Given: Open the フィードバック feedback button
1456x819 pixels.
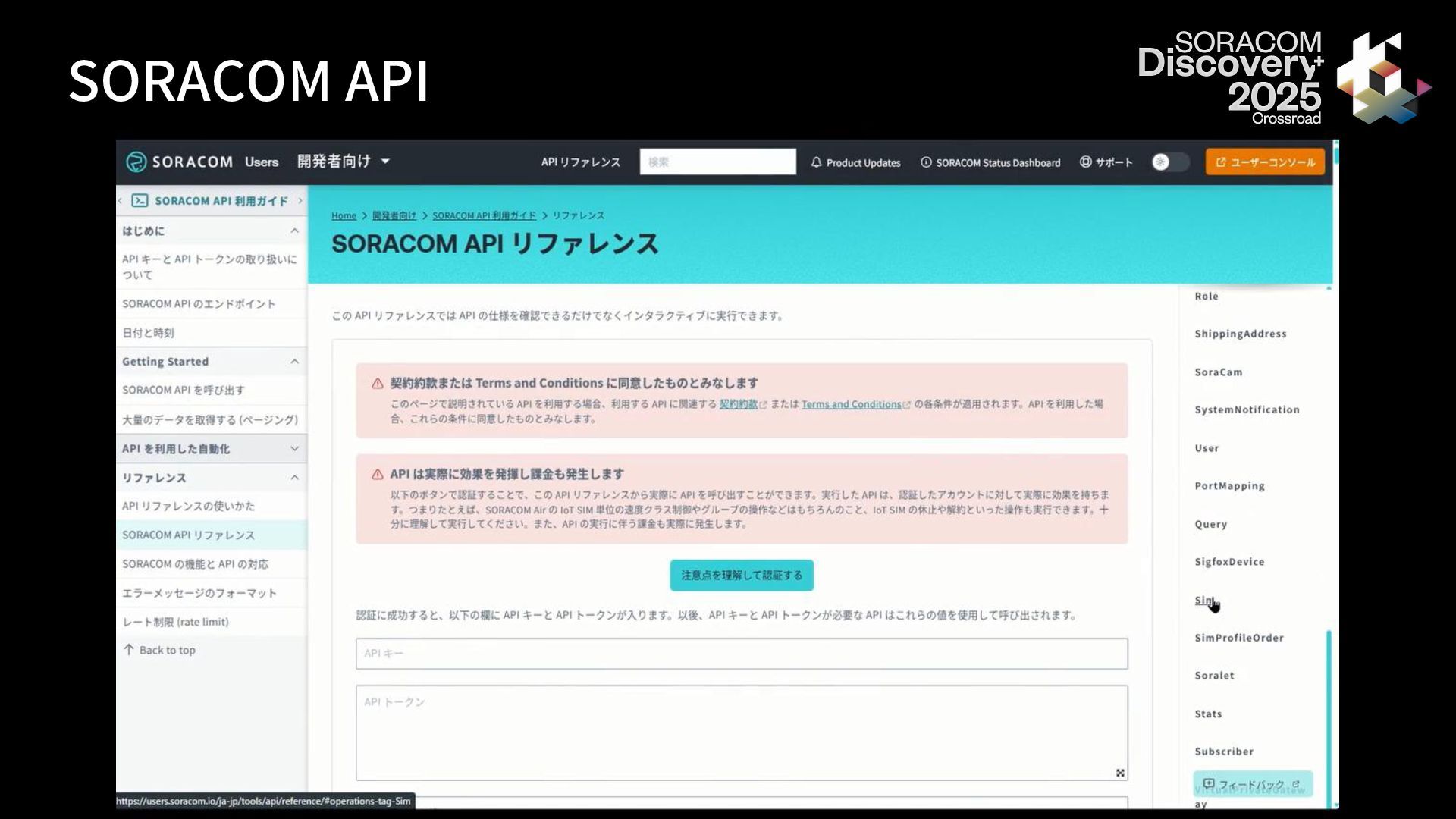Looking at the screenshot, I should point(1253,784).
